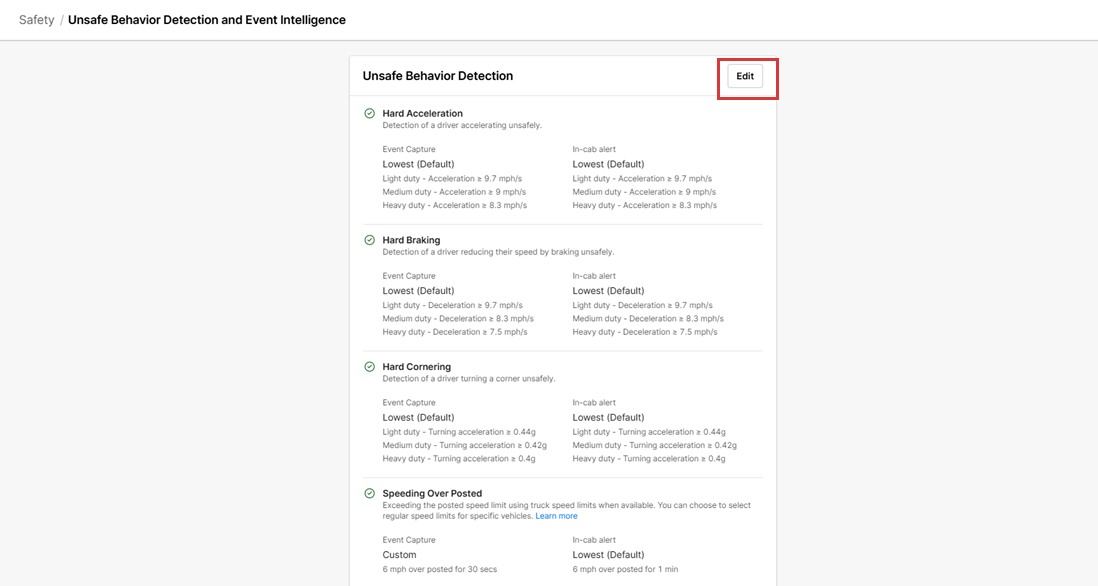Image resolution: width=1098 pixels, height=586 pixels.
Task: Click the green check icon beside Hard Cornering
Action: click(x=370, y=367)
